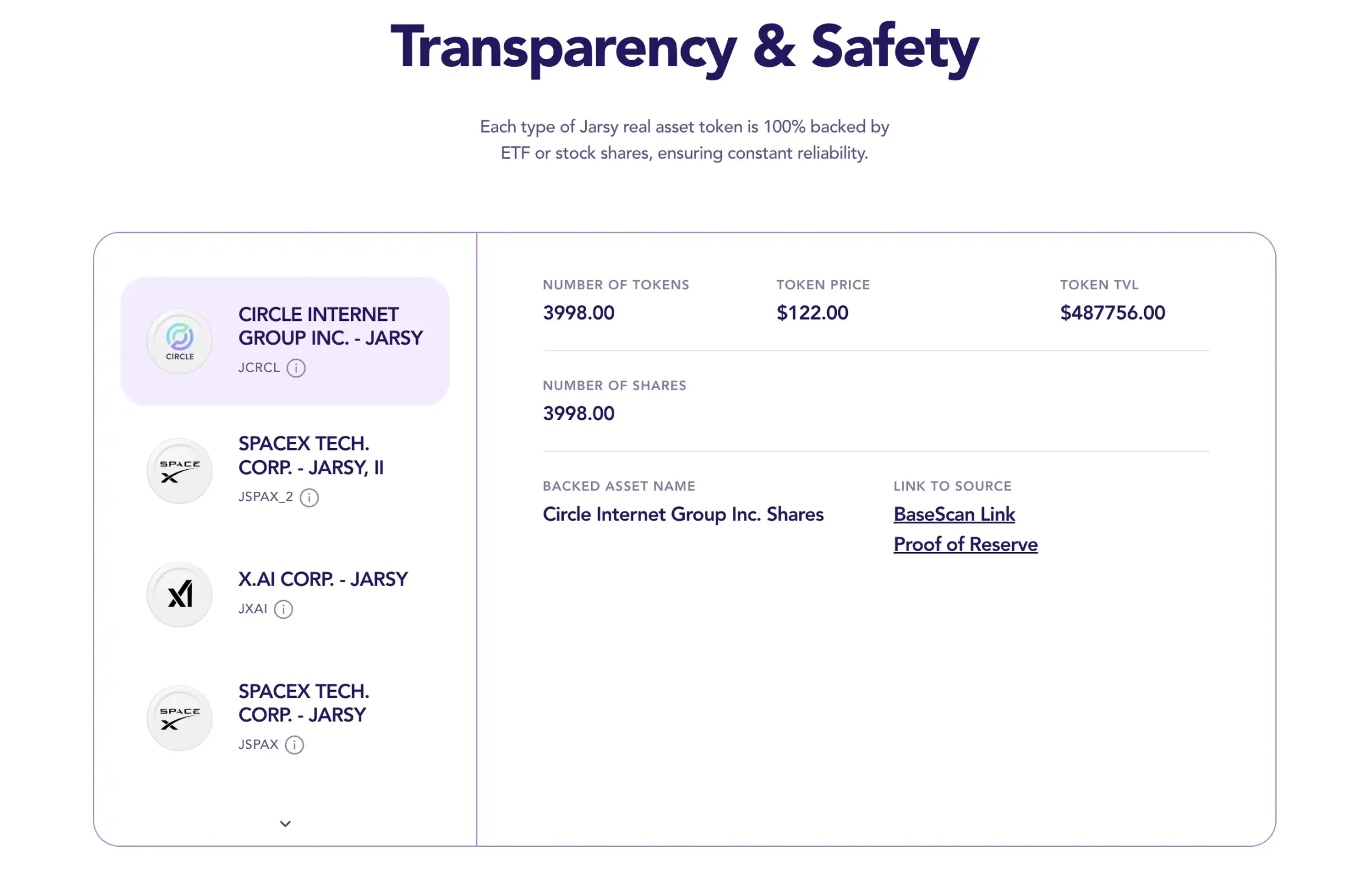Click the SpaceX logo beside JSPAX
Screen dimensions: 1352x896
[179, 718]
